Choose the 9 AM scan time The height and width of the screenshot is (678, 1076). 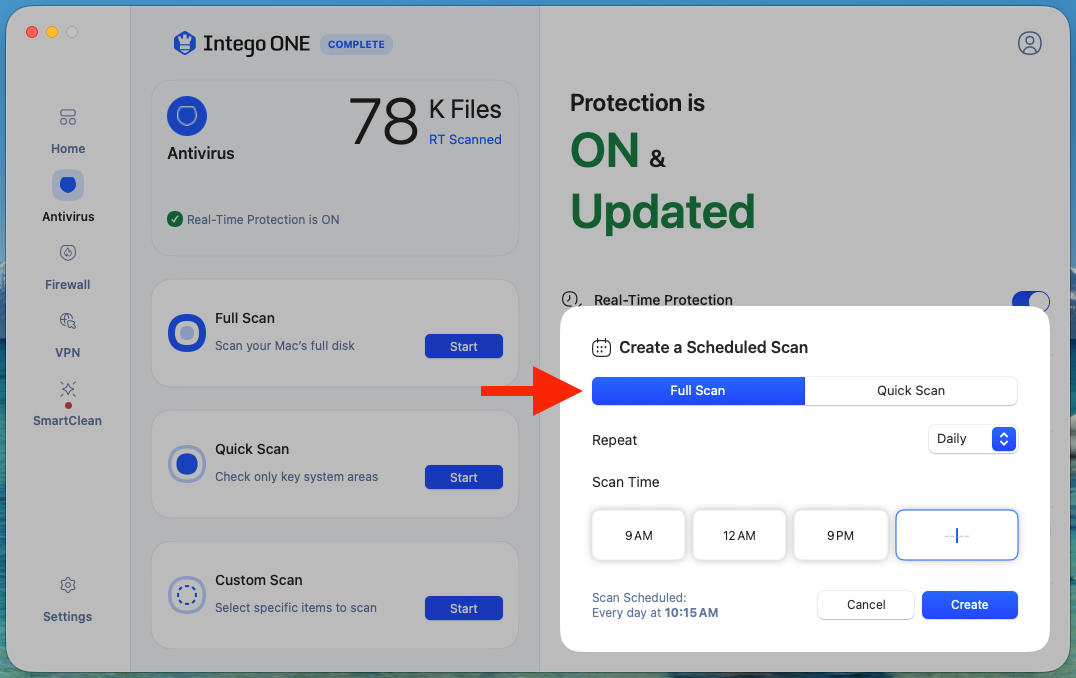tap(638, 535)
